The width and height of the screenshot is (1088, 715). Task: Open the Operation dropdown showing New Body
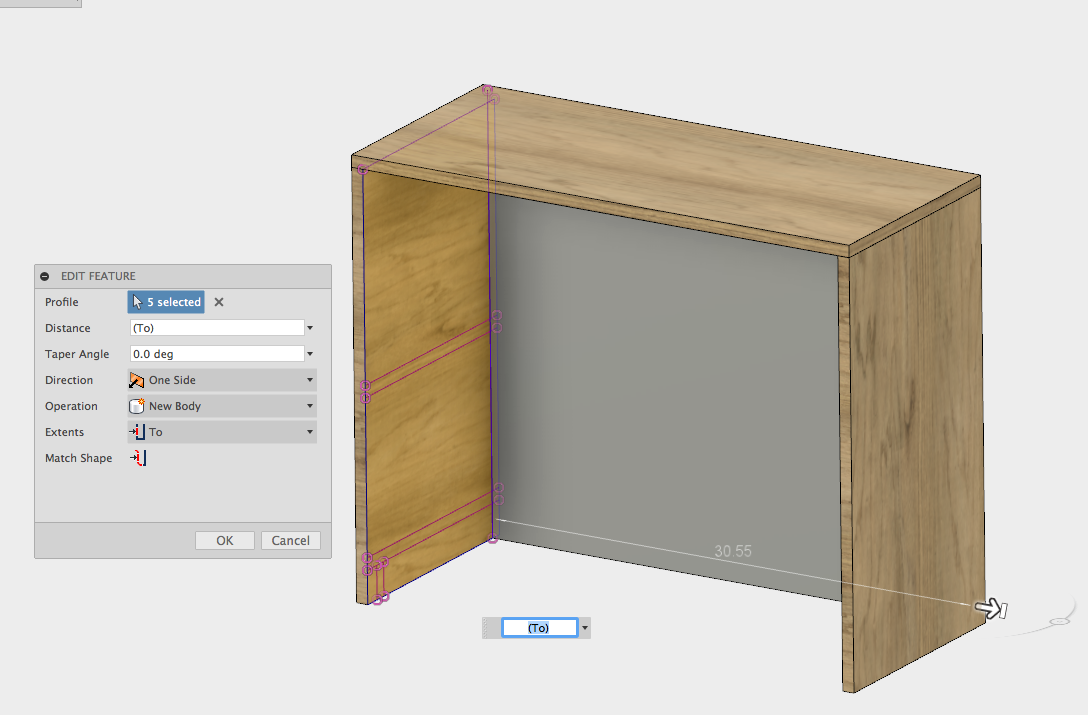308,406
